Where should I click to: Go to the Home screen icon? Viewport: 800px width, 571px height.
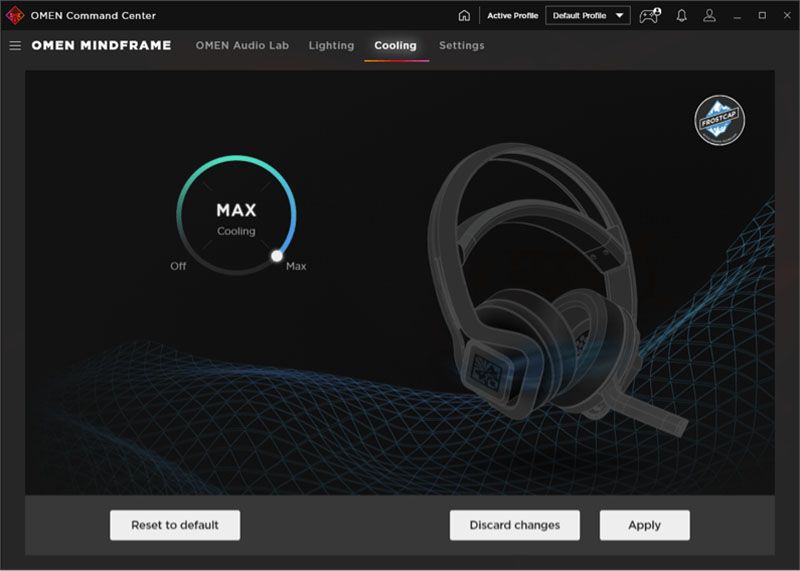pyautogui.click(x=464, y=16)
